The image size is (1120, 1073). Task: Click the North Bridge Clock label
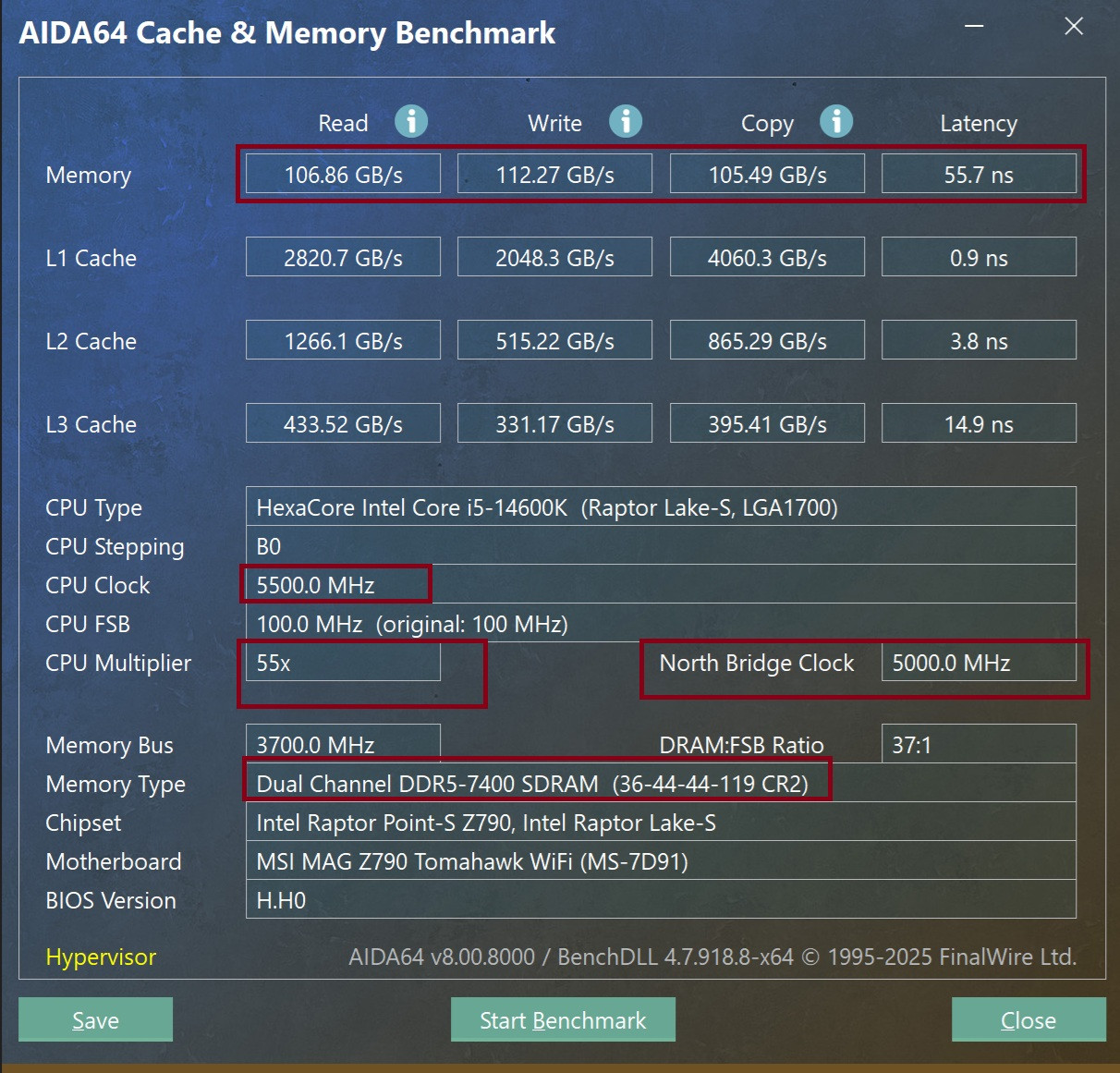757,663
